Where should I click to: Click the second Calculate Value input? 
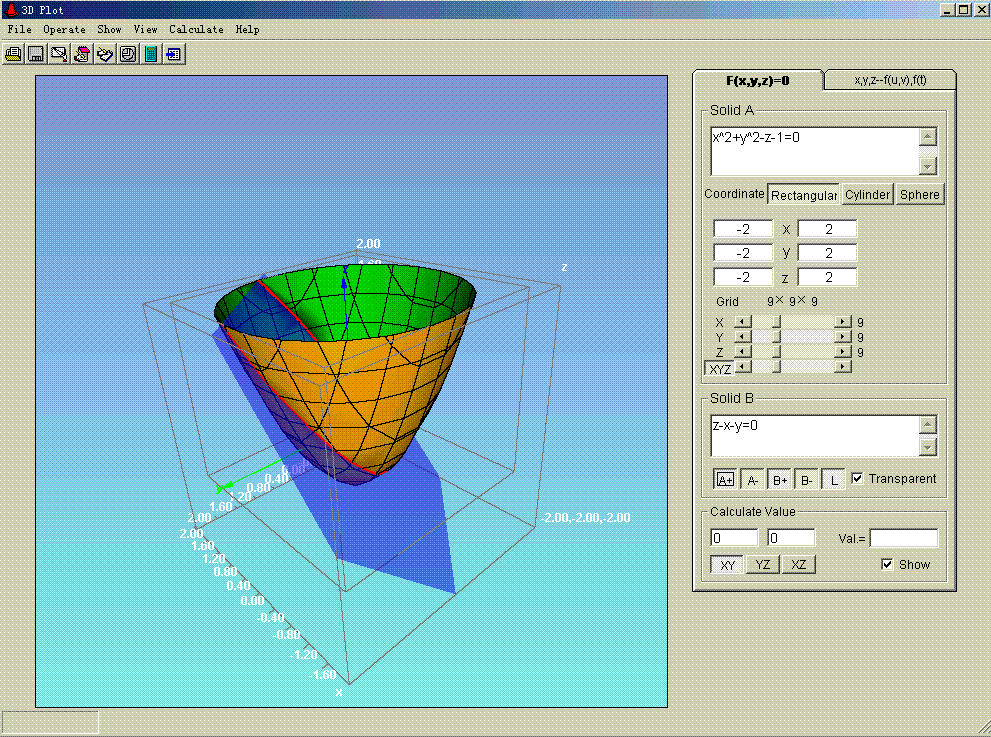pyautogui.click(x=791, y=538)
